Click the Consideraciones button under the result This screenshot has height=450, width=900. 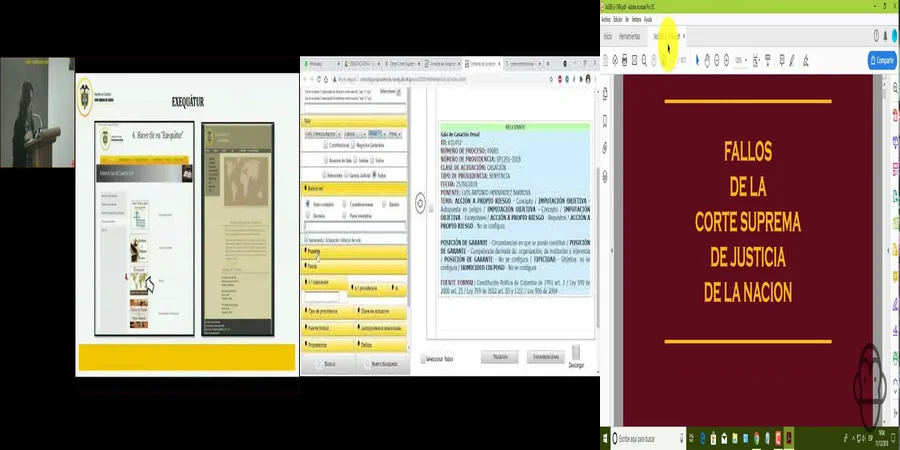tap(545, 357)
